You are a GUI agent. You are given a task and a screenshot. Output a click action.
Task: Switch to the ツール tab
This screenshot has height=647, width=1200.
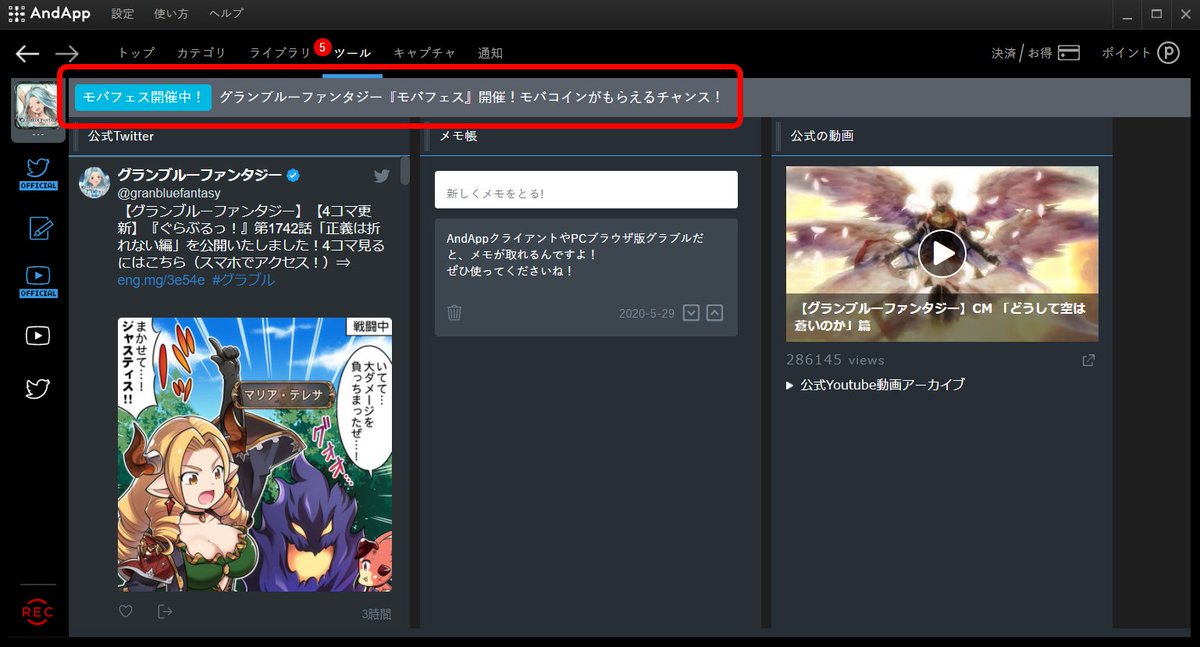(352, 54)
